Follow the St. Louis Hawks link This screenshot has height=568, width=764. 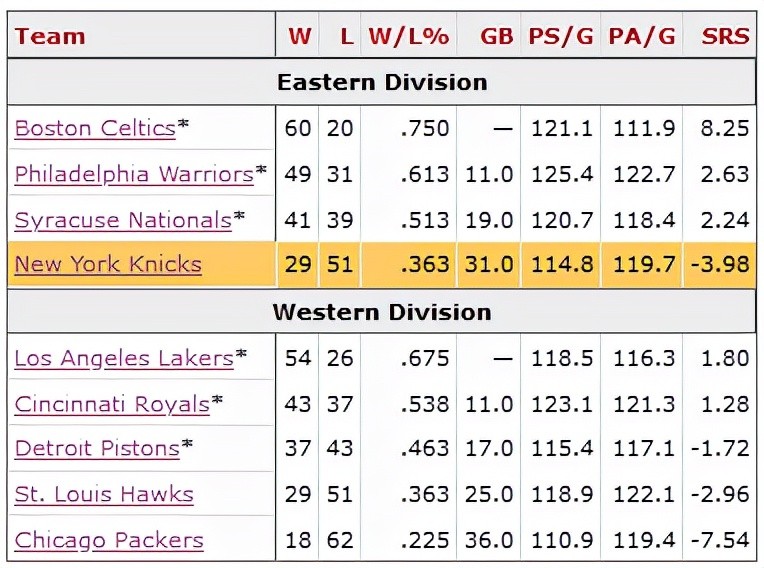[104, 494]
